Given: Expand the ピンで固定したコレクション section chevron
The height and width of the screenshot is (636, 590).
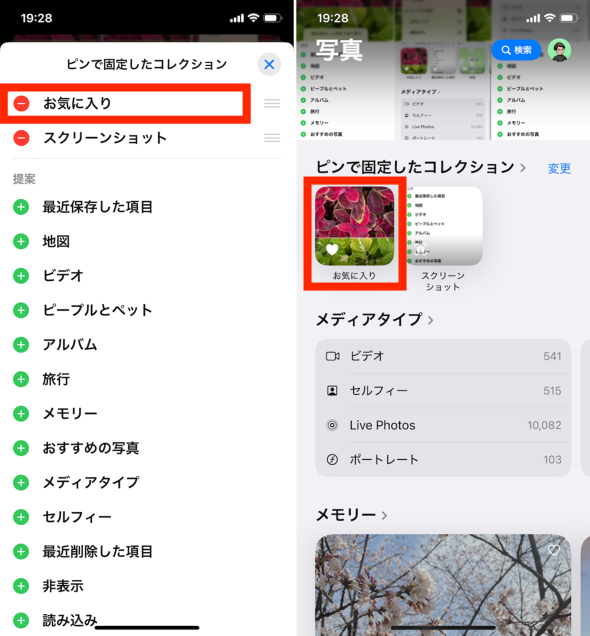Looking at the screenshot, I should point(523,168).
